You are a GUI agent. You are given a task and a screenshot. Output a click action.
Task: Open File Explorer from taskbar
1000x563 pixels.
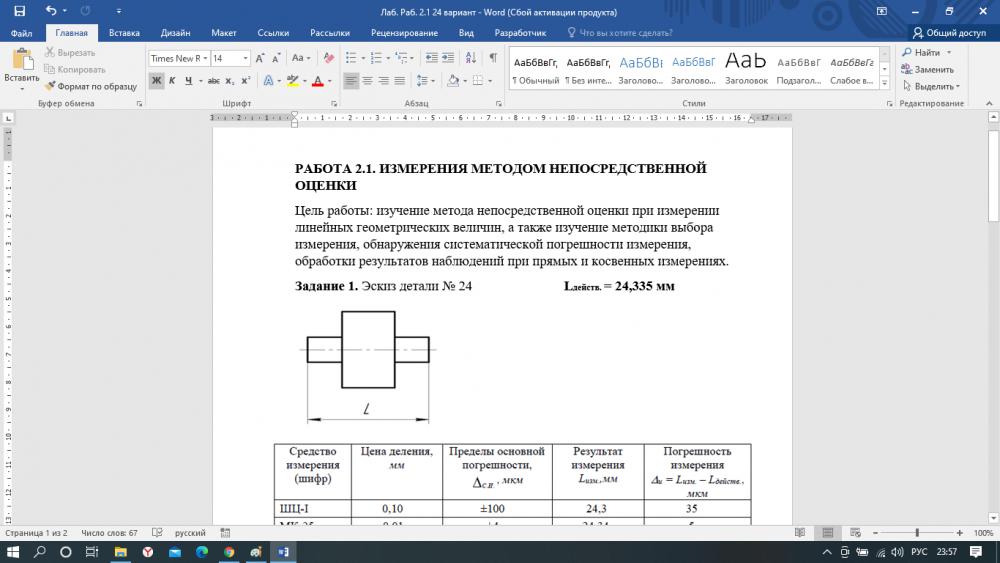(x=121, y=552)
